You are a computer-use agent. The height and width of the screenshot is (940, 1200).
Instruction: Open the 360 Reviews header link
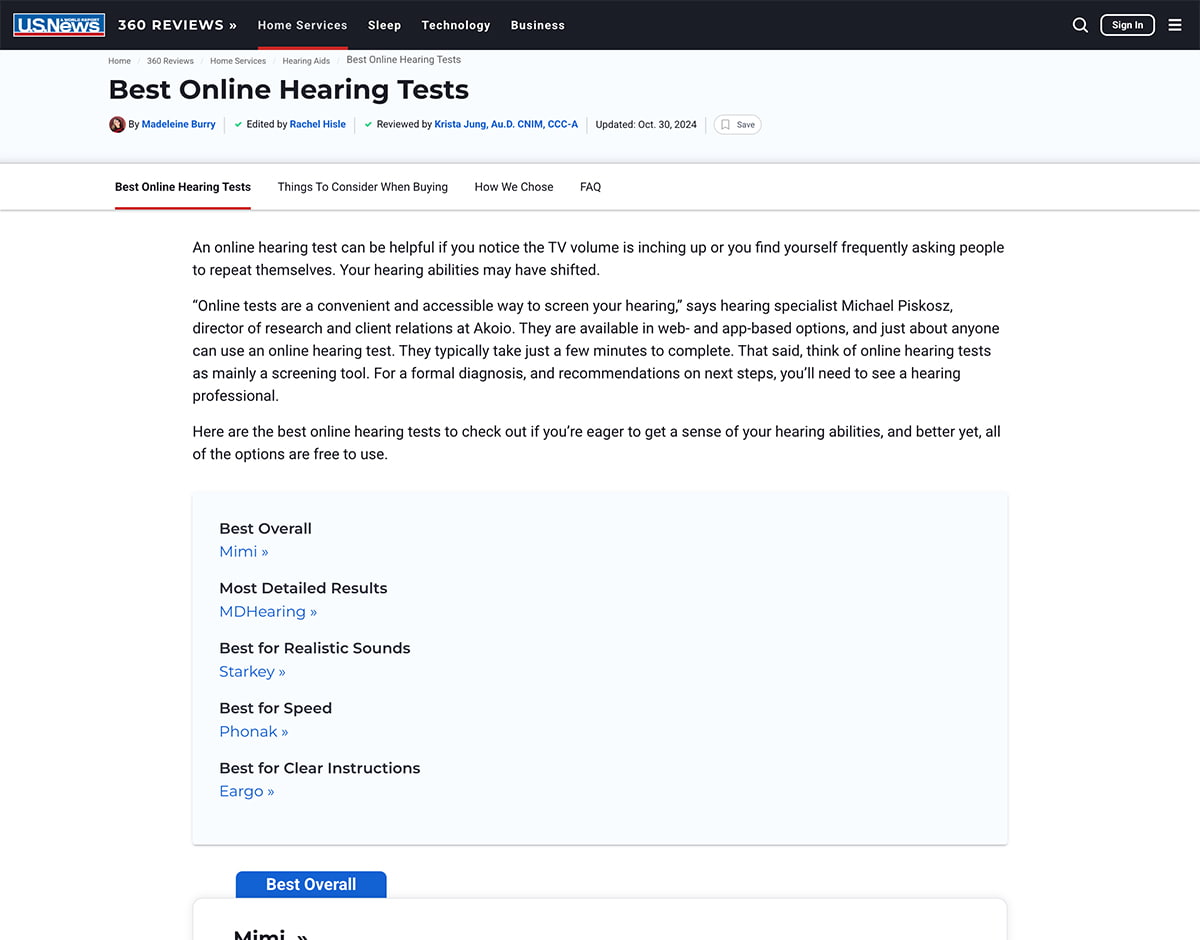(177, 25)
